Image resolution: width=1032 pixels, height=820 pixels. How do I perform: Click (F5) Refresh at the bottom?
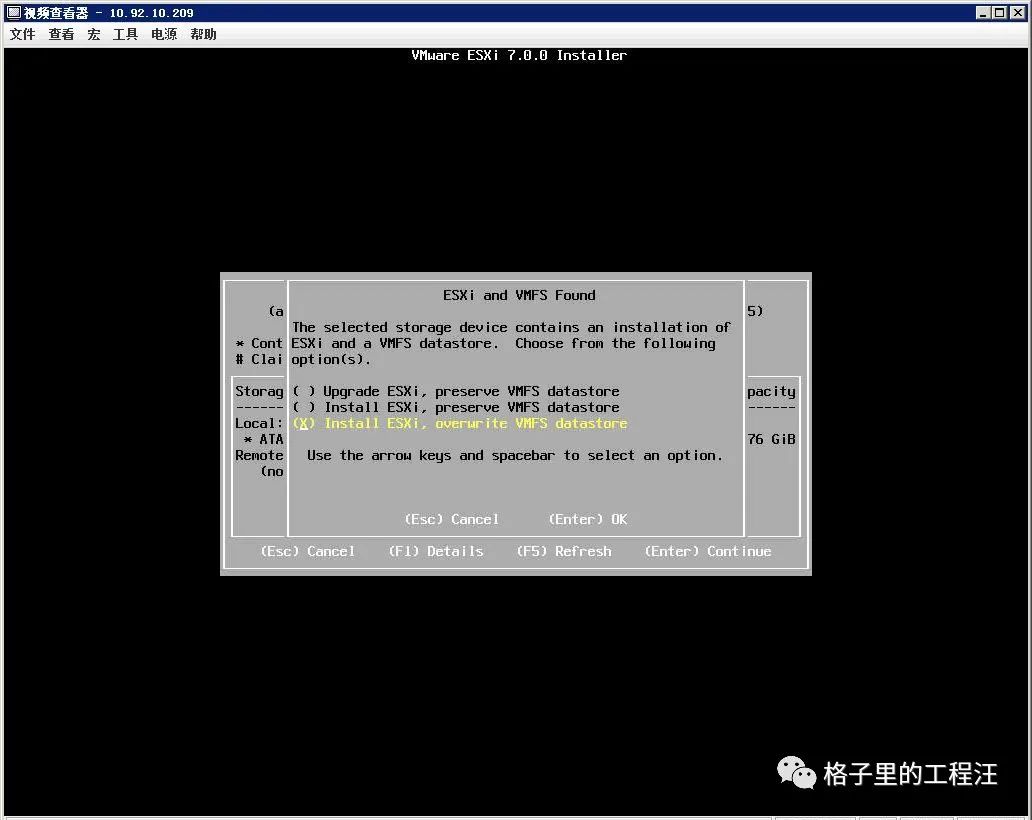(x=564, y=551)
